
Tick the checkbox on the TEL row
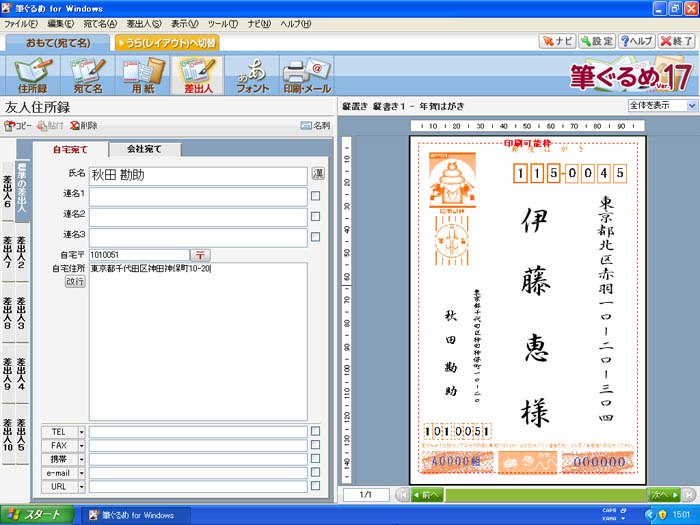coord(315,432)
